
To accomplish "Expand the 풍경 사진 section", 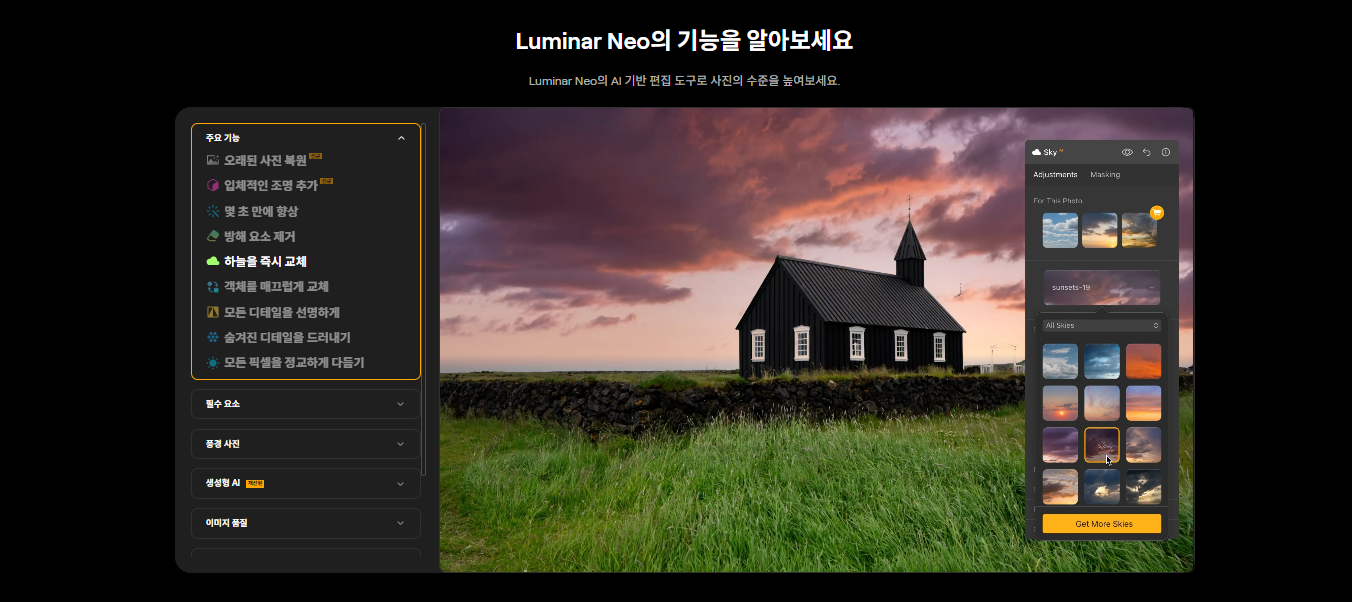I will (x=306, y=444).
